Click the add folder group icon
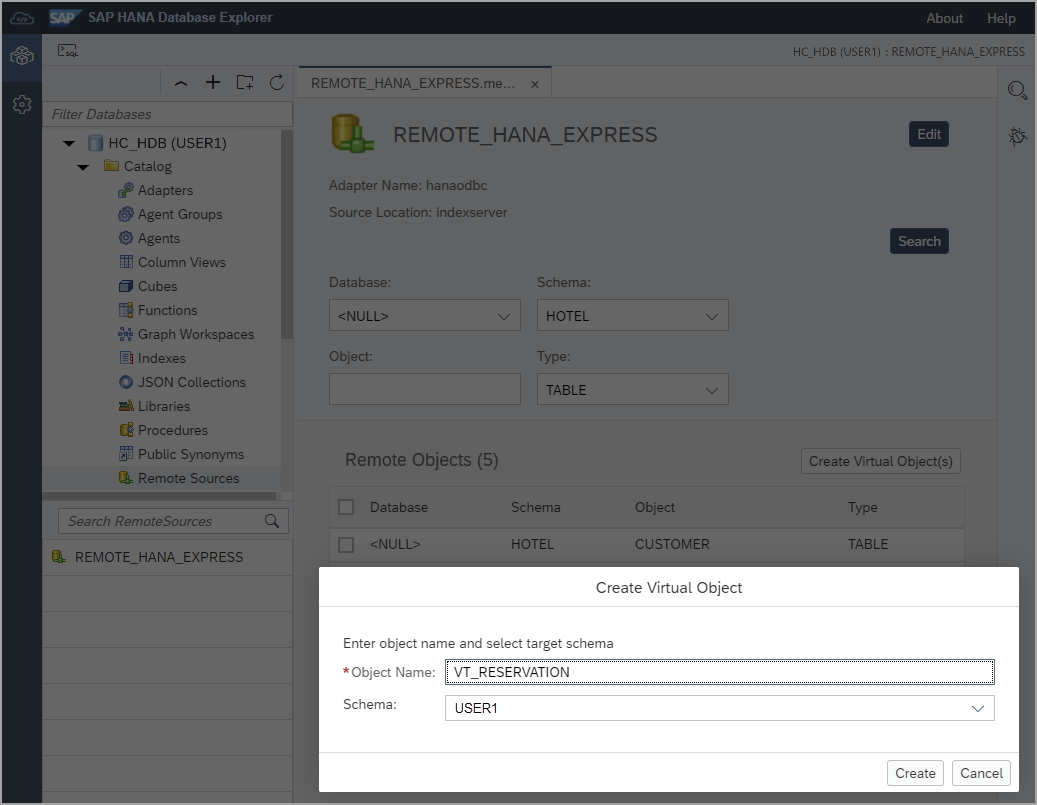The width and height of the screenshot is (1037, 805). 245,82
